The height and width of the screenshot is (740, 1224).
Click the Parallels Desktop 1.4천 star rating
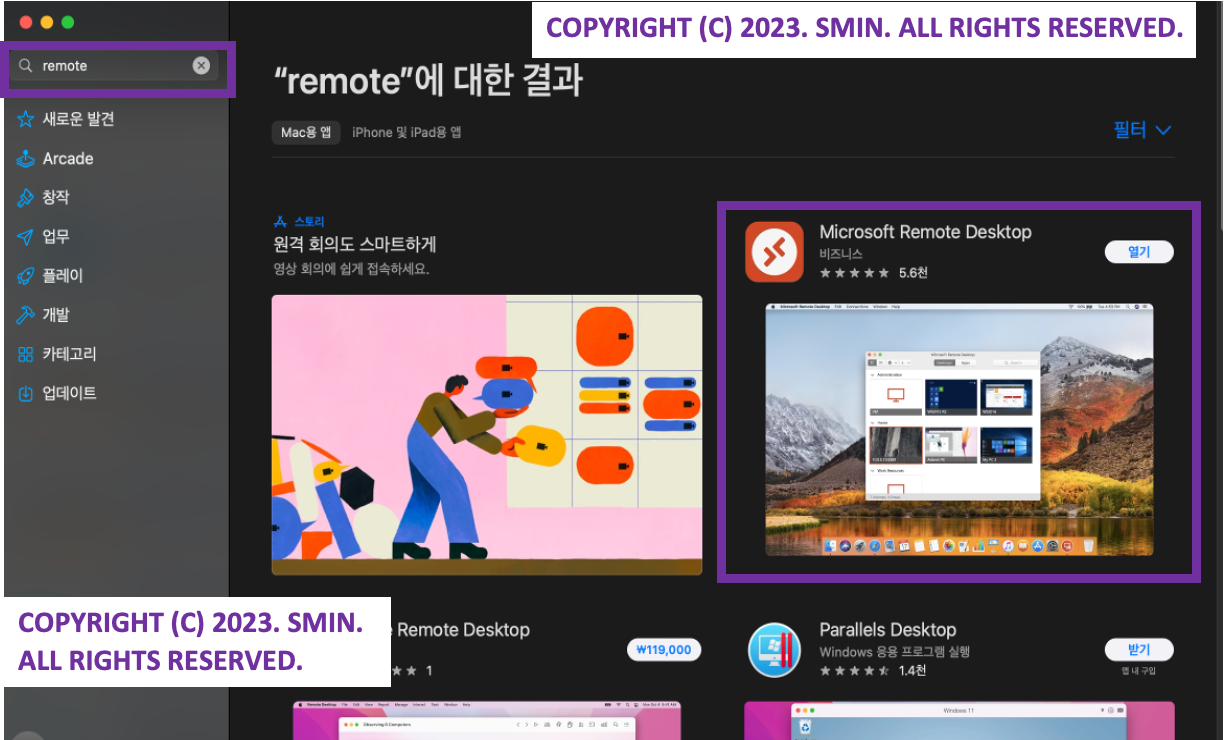tap(873, 670)
